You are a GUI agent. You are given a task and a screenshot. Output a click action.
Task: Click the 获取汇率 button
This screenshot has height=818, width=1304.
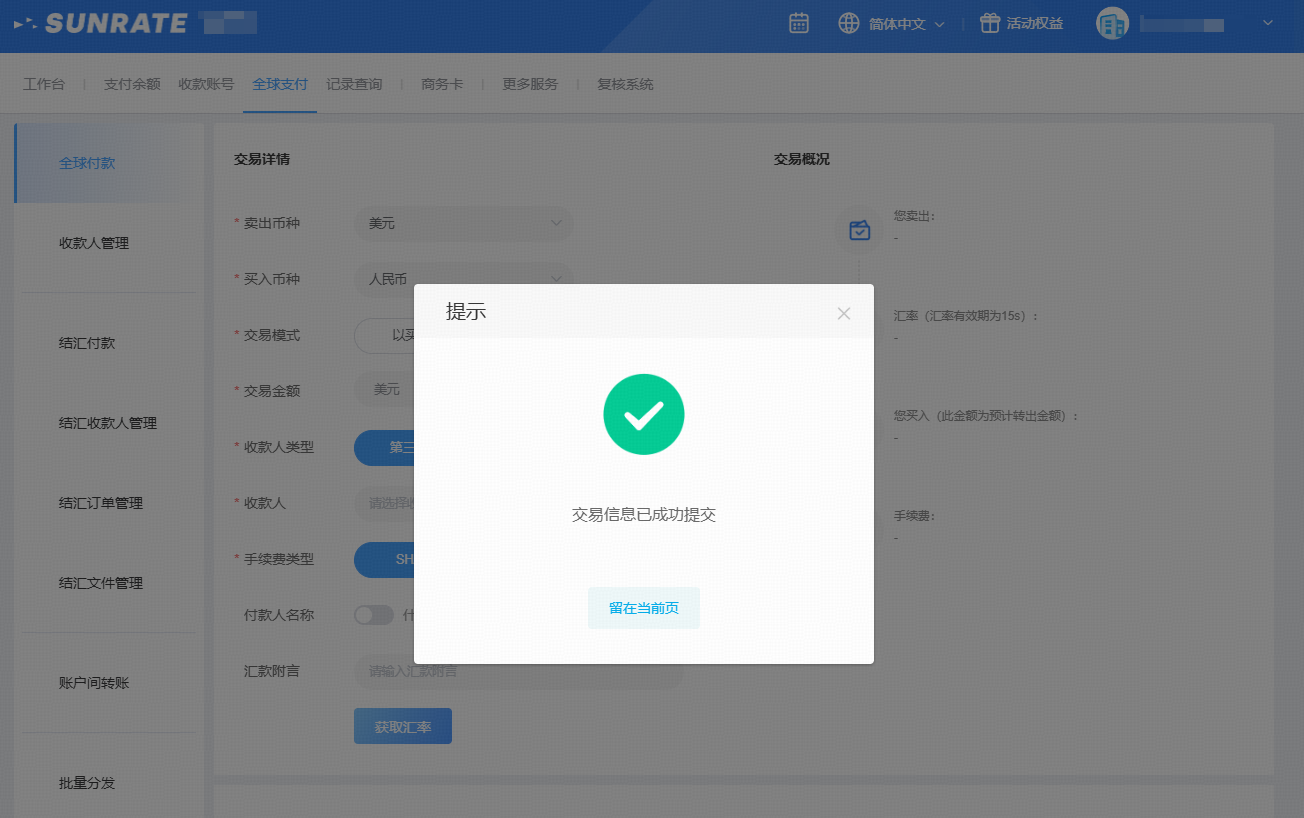tap(403, 727)
